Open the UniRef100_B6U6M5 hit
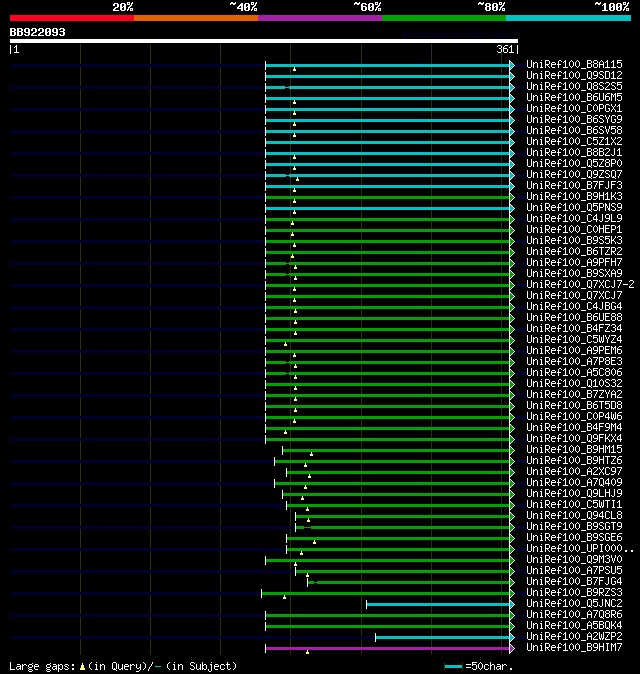This screenshot has width=640, height=674. coord(574,98)
